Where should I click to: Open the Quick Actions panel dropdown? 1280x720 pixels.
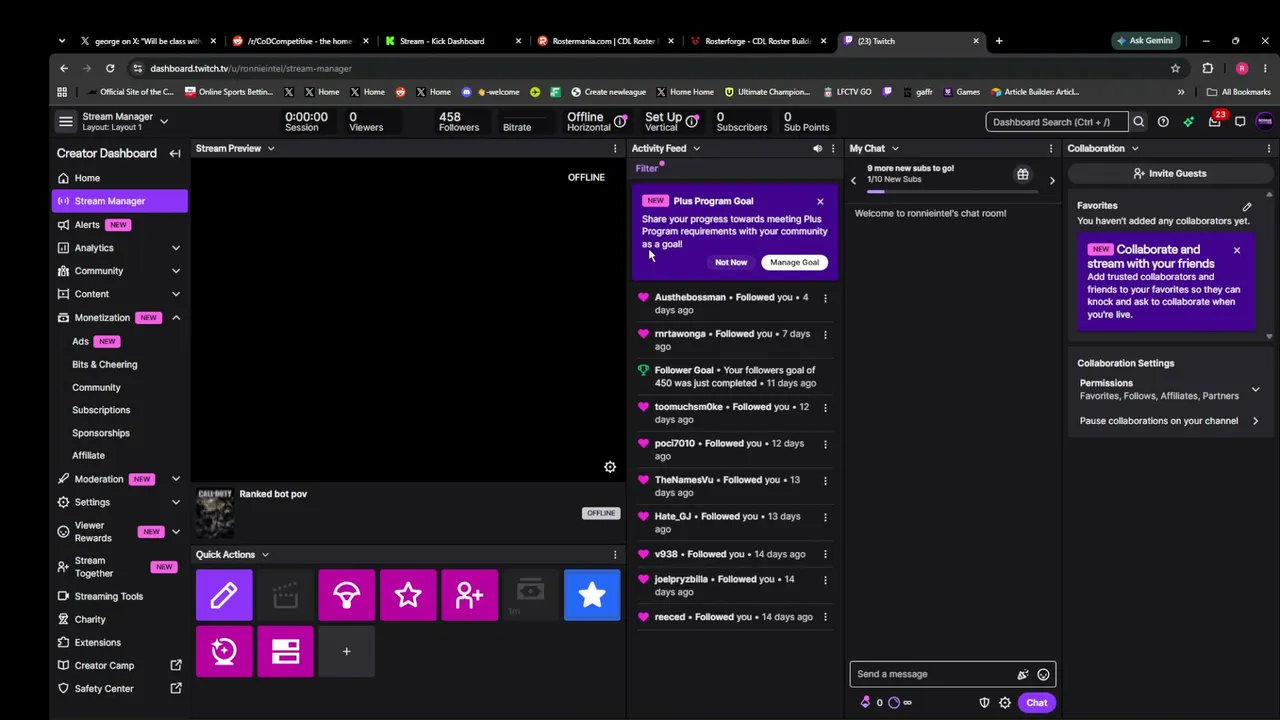click(265, 554)
